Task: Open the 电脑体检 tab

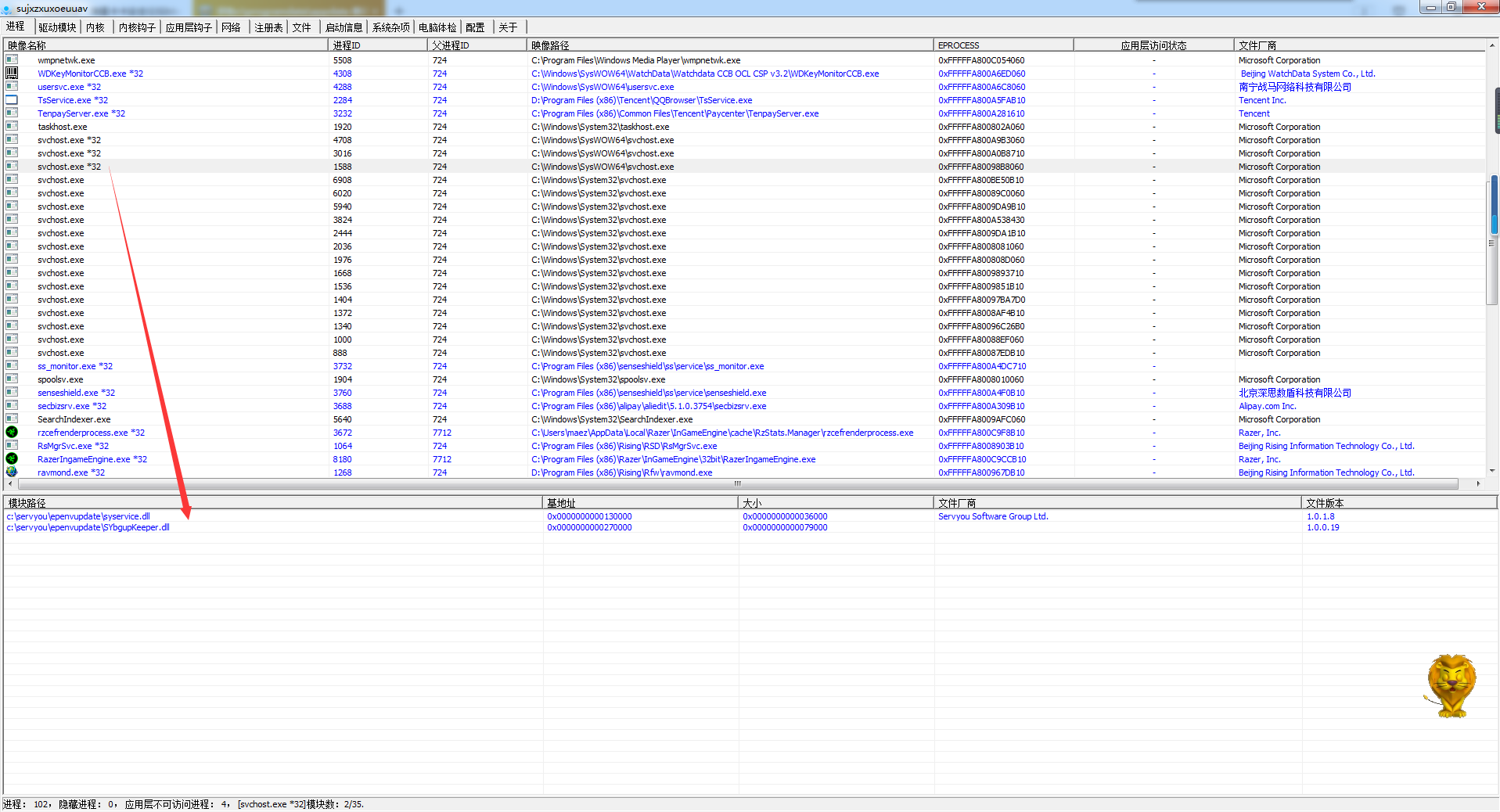Action: tap(437, 27)
